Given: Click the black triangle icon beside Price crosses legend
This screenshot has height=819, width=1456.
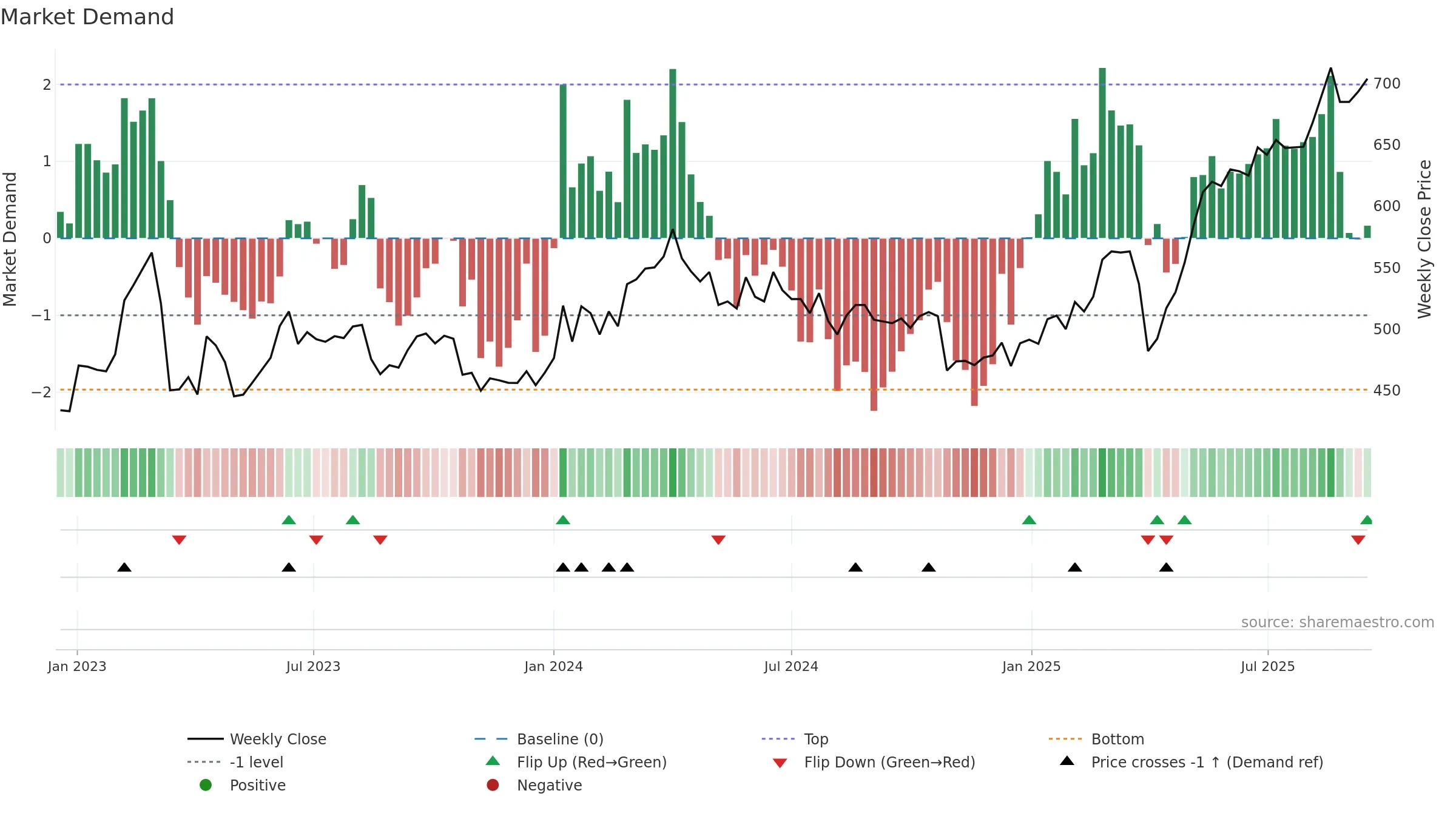Looking at the screenshot, I should click(1067, 761).
